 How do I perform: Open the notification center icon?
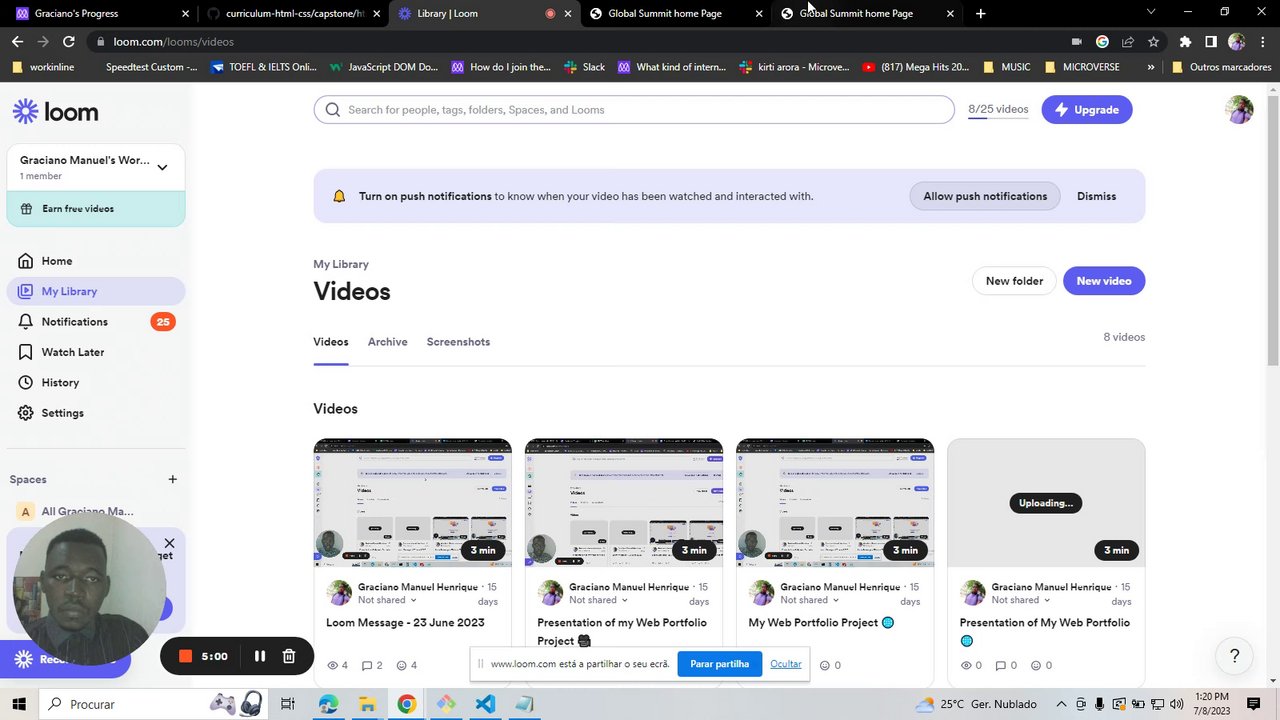point(1253,704)
